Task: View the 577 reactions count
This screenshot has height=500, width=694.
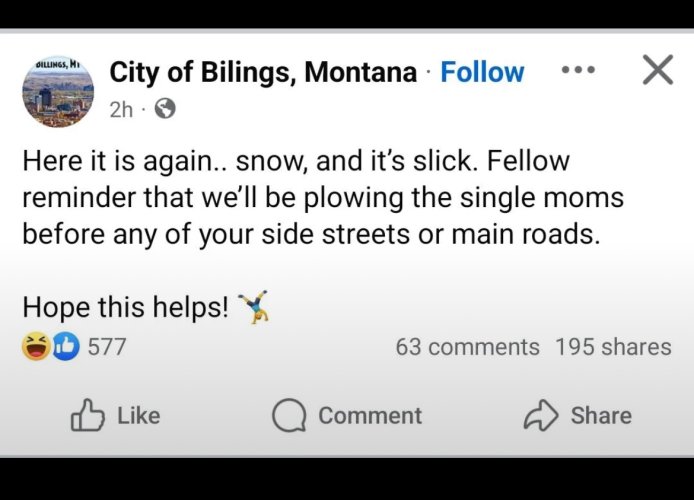Action: pos(106,347)
